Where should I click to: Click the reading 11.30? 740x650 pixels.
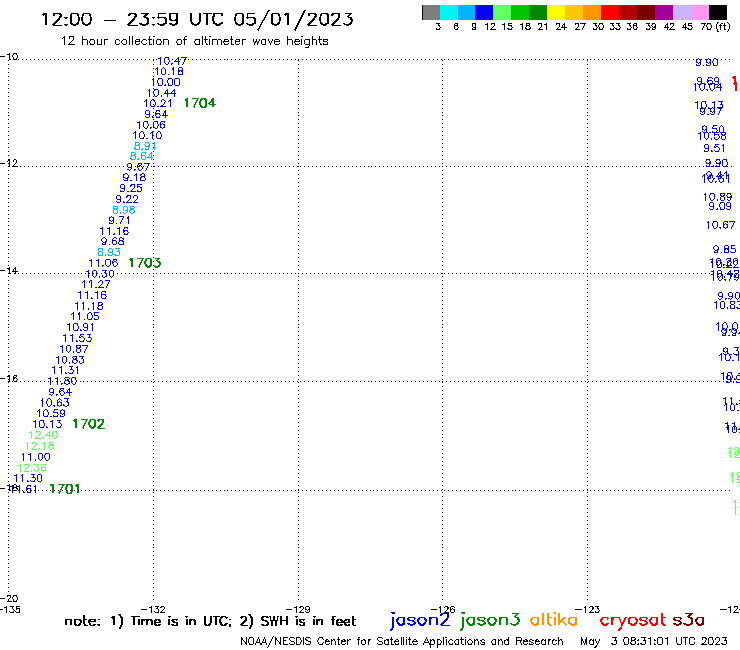click(x=28, y=478)
